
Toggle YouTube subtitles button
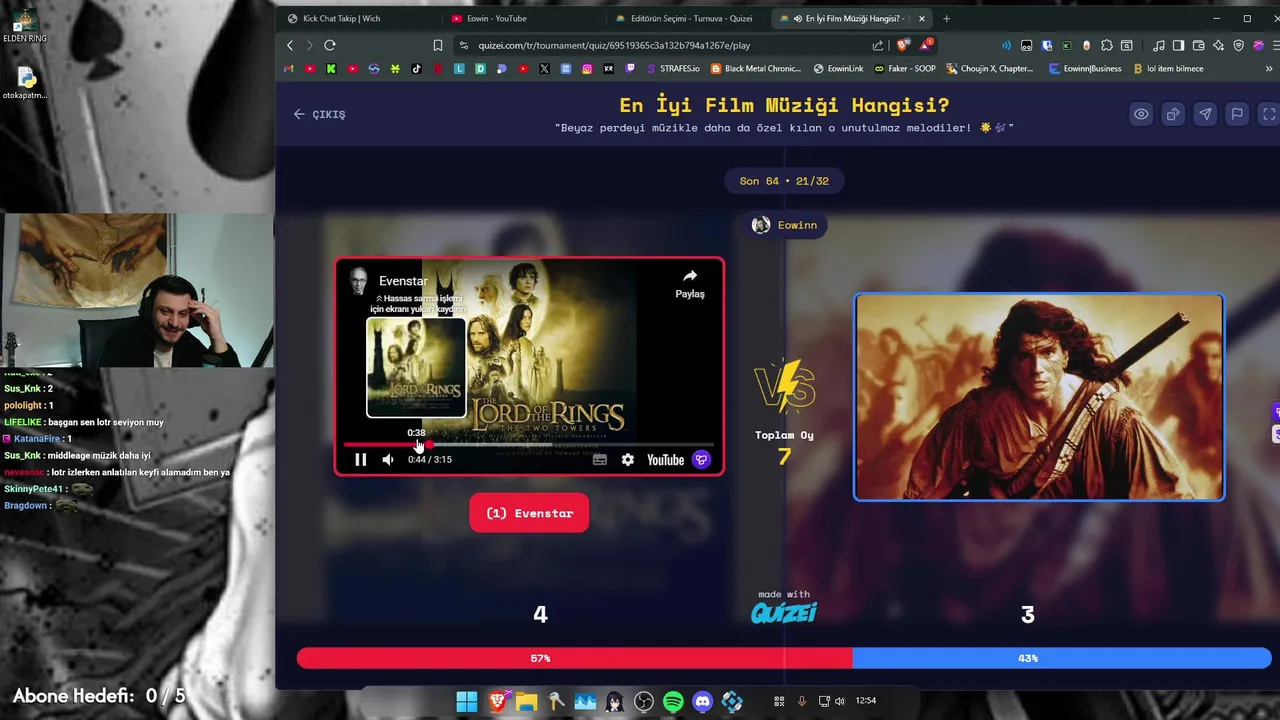[600, 460]
